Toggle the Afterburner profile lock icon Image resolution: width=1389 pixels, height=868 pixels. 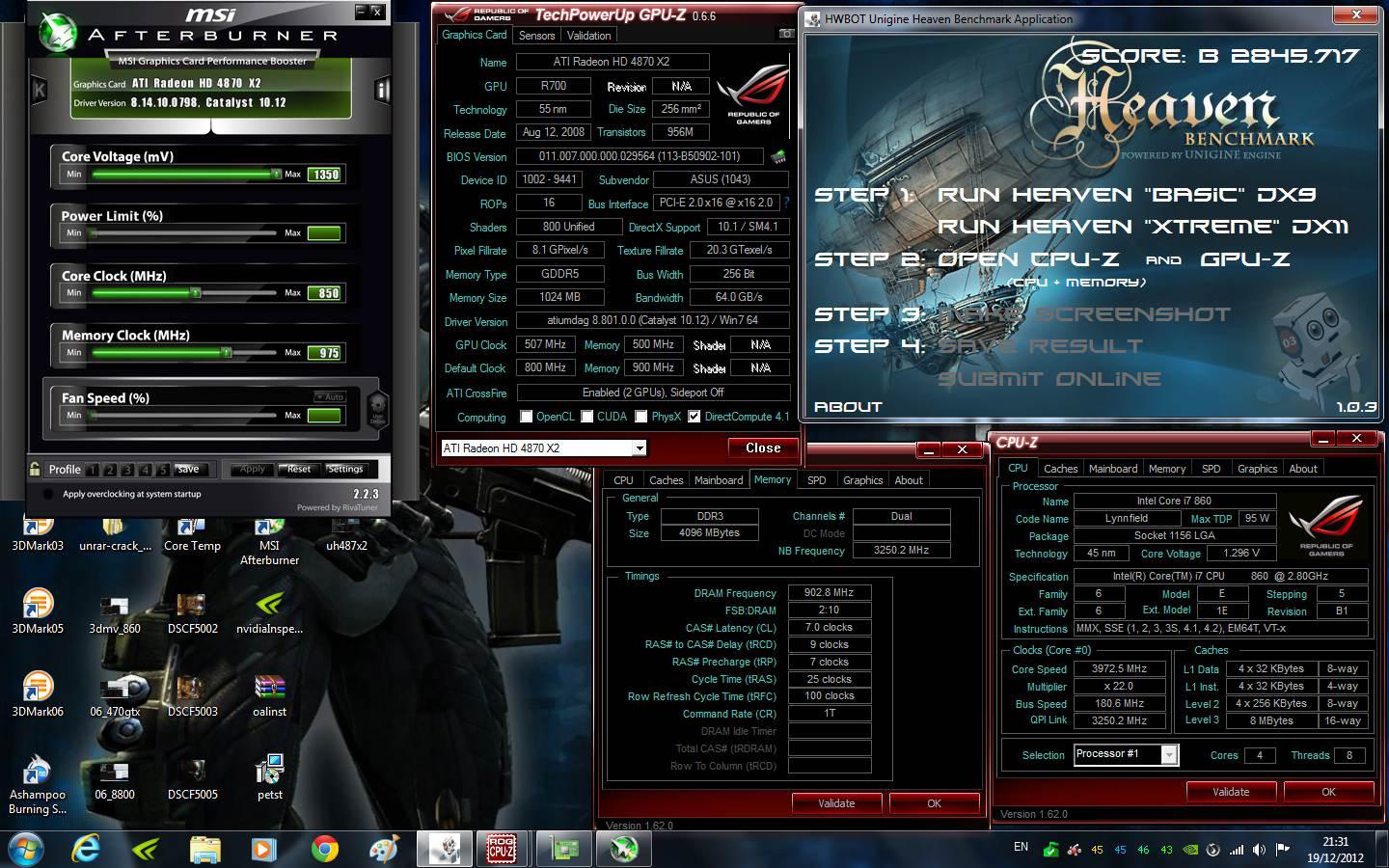pyautogui.click(x=35, y=469)
